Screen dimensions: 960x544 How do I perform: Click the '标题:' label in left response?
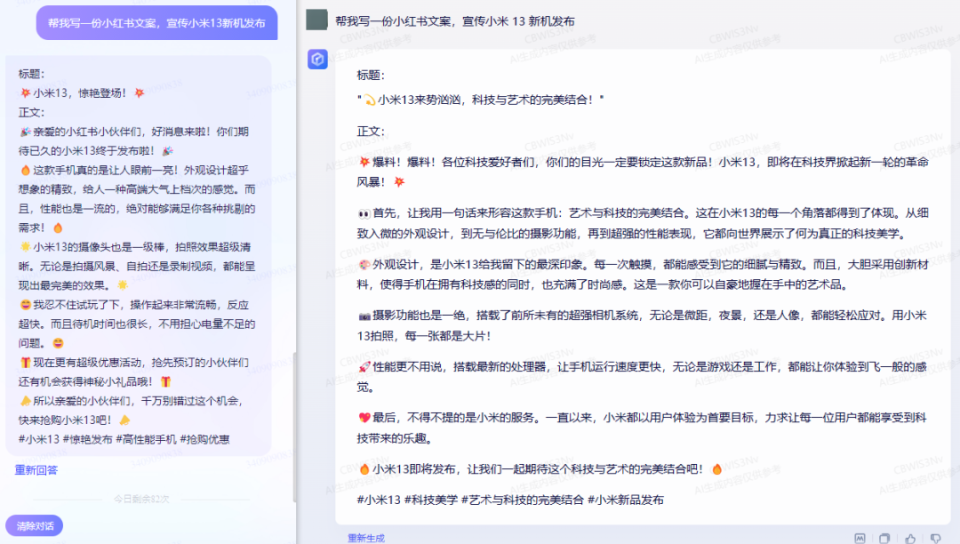31,74
